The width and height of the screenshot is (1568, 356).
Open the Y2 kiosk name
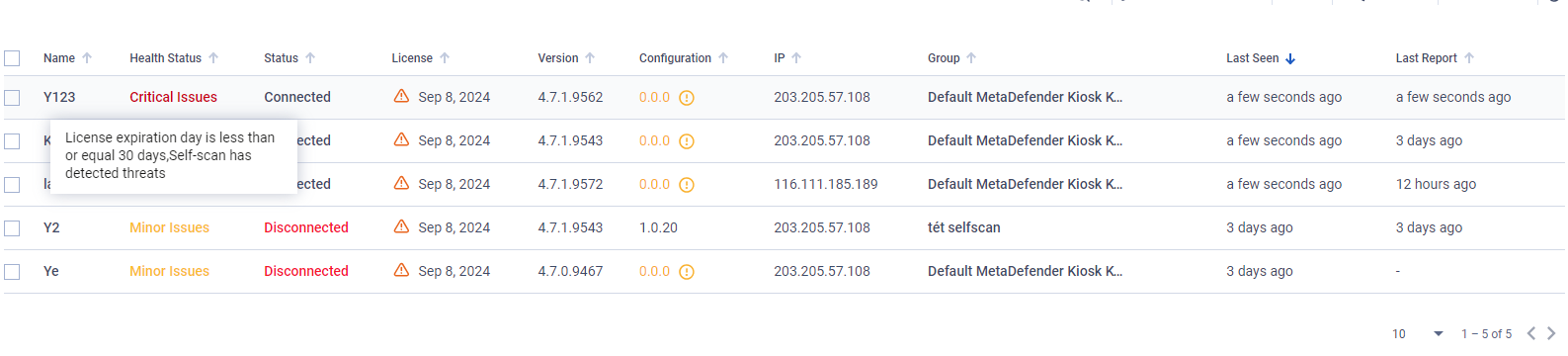pyautogui.click(x=51, y=227)
